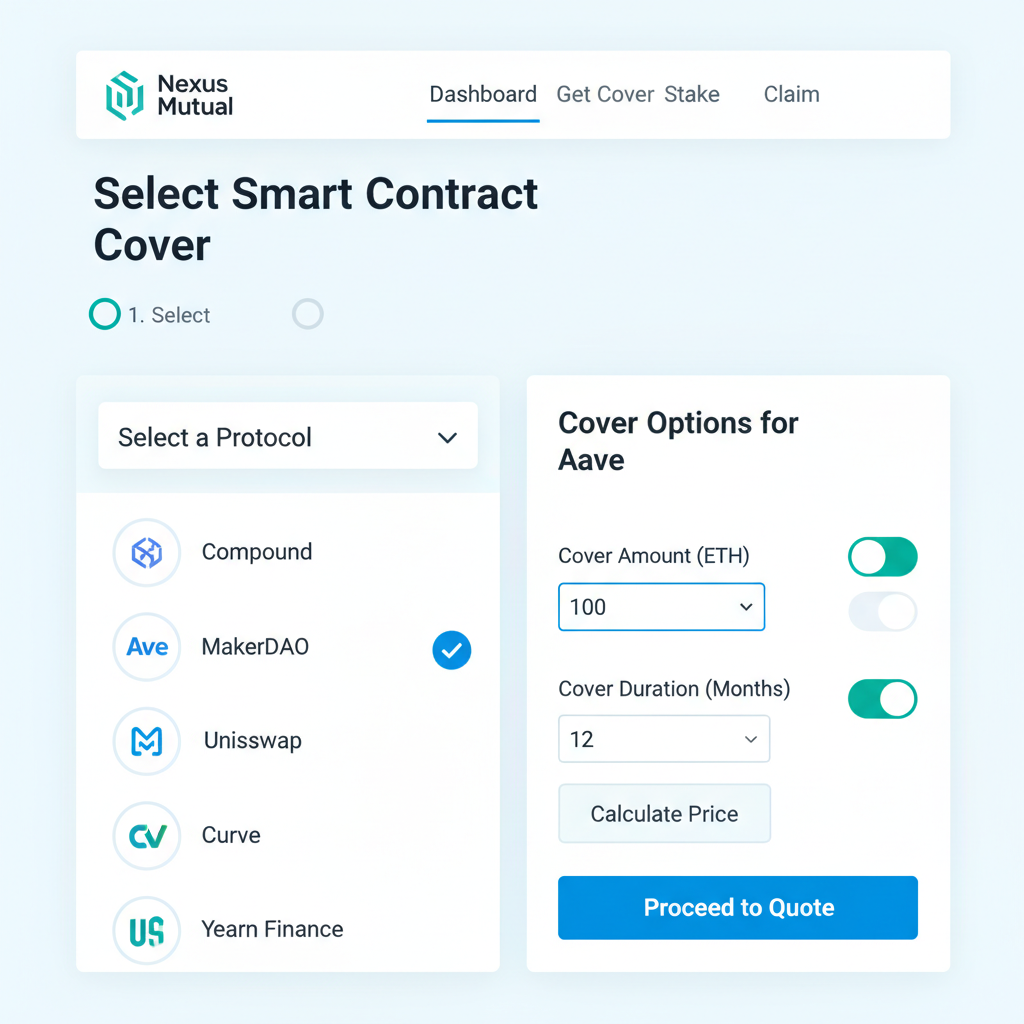Click the second unfilled progress step circle
The width and height of the screenshot is (1024, 1024).
307,314
